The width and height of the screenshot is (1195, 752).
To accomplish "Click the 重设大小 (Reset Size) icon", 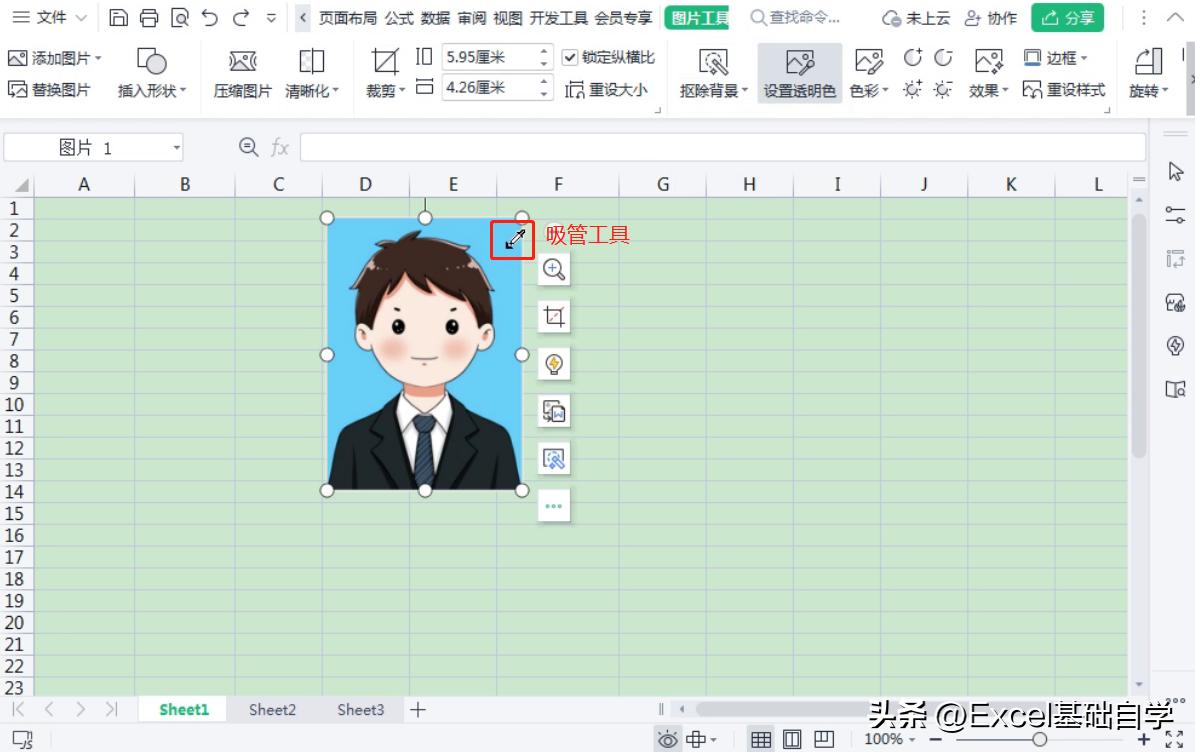I will 599,88.
